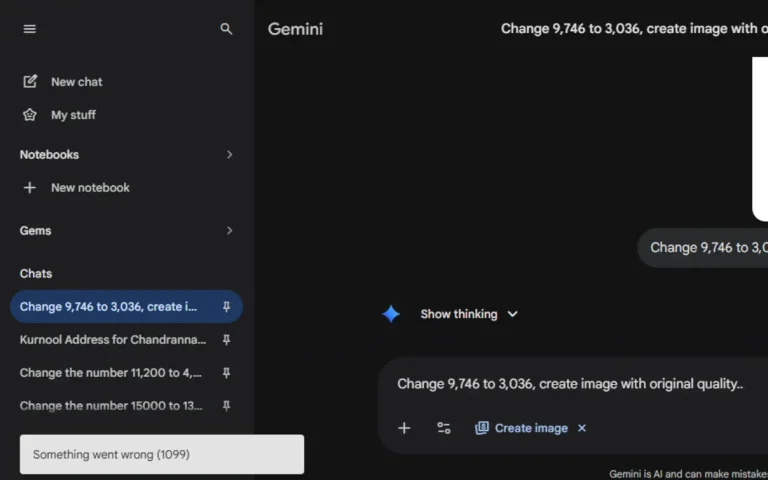Open the 'Kurnool Address for Chandranna...' chat
Image resolution: width=768 pixels, height=480 pixels.
click(113, 340)
